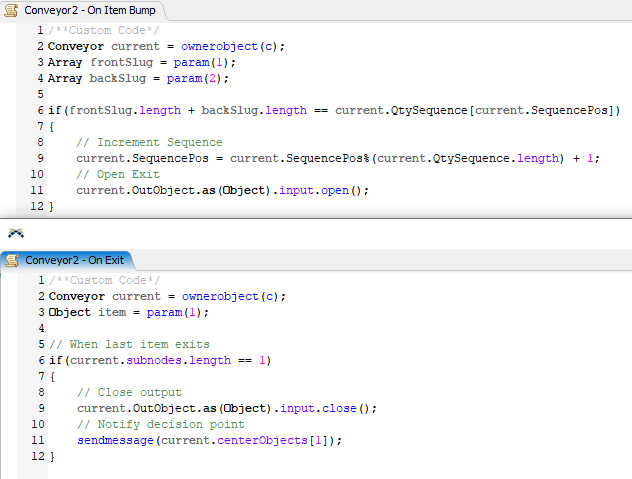The height and width of the screenshot is (479, 632).
Task: Click the script scroll icon on On Item Bump tab
Action: (11, 10)
